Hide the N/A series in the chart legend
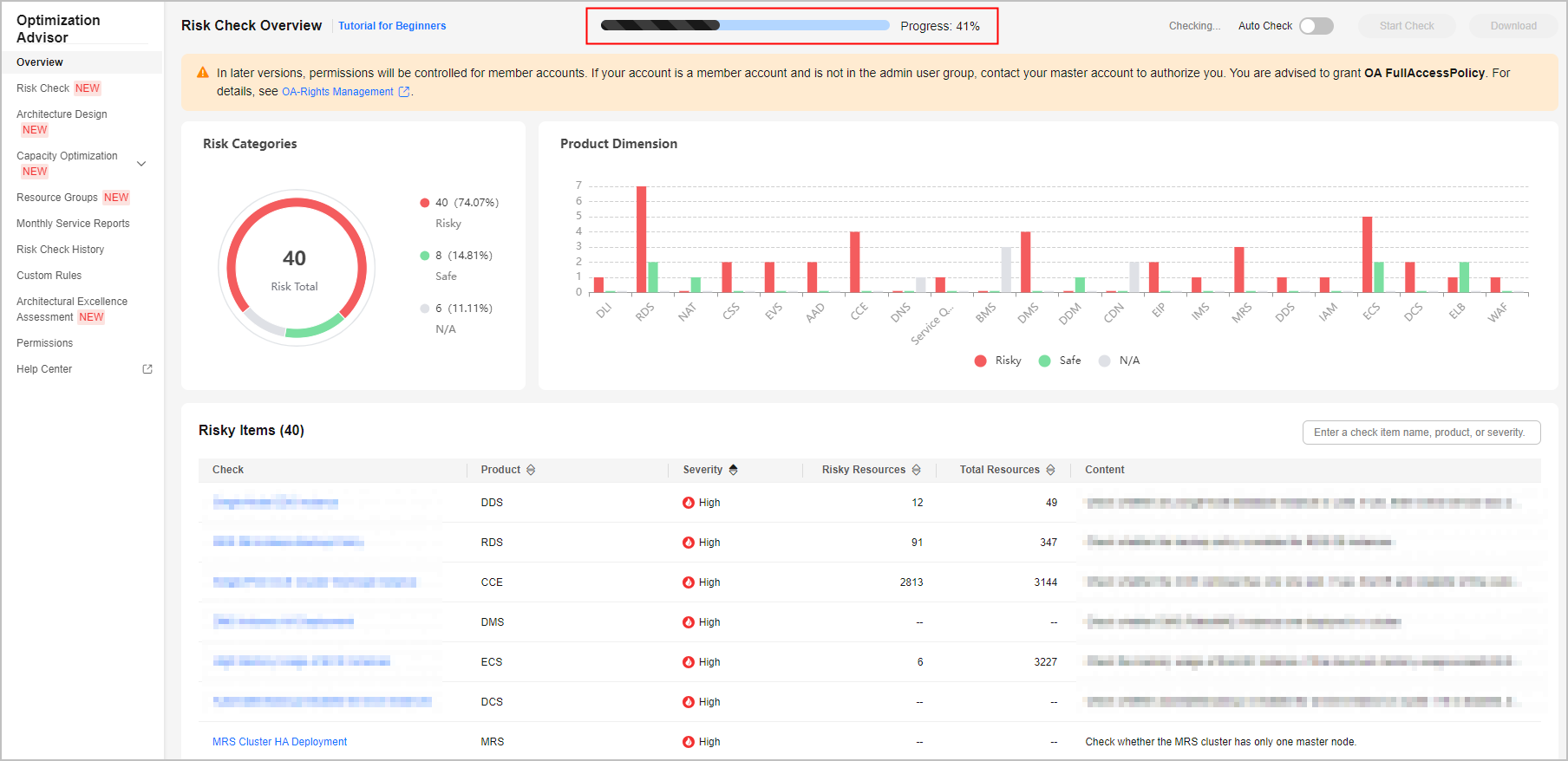 pyautogui.click(x=1119, y=361)
